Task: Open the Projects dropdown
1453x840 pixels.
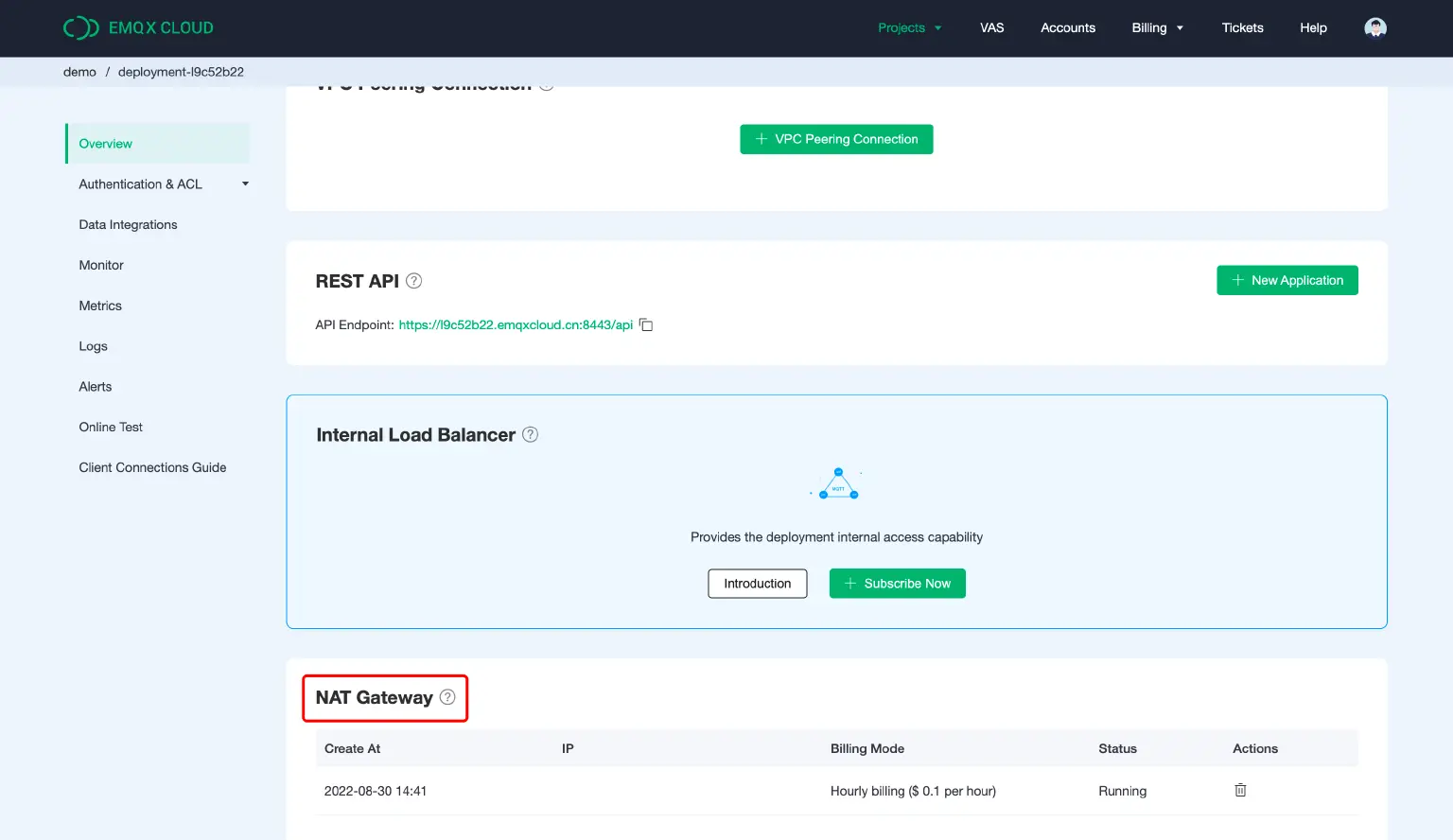Action: 909,27
